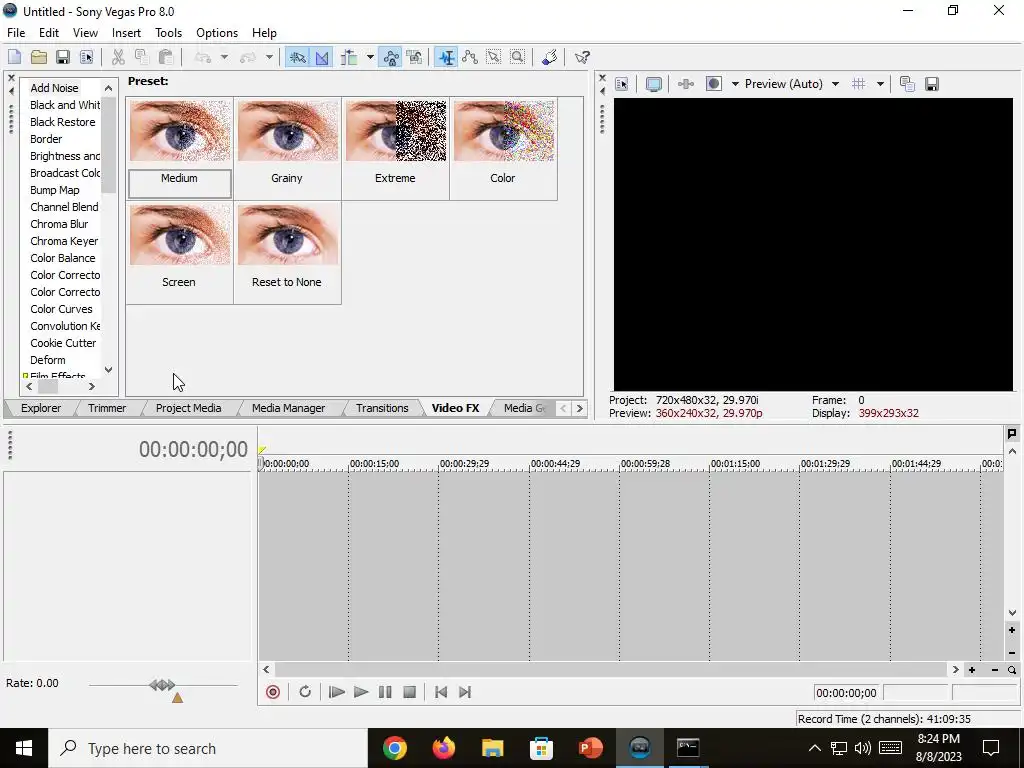The width and height of the screenshot is (1024, 768).
Task: Select the Grainy preset thumbnail
Action: [x=287, y=131]
